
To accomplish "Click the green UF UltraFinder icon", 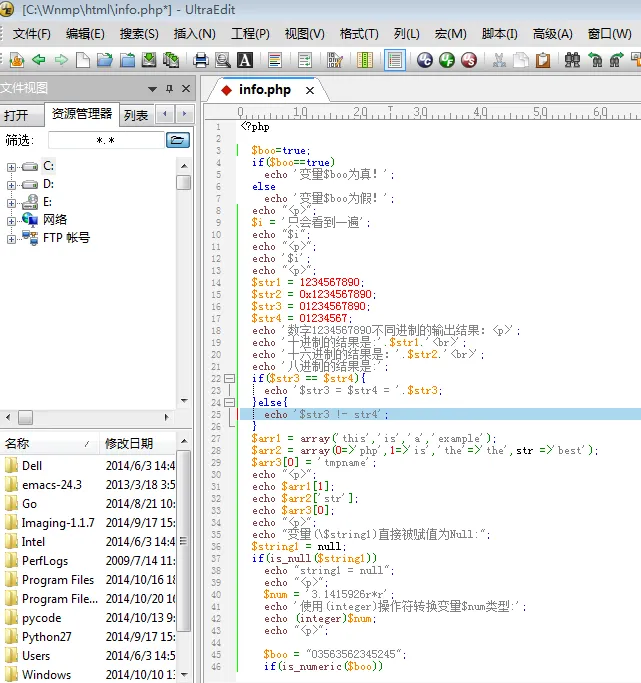I will [x=447, y=60].
